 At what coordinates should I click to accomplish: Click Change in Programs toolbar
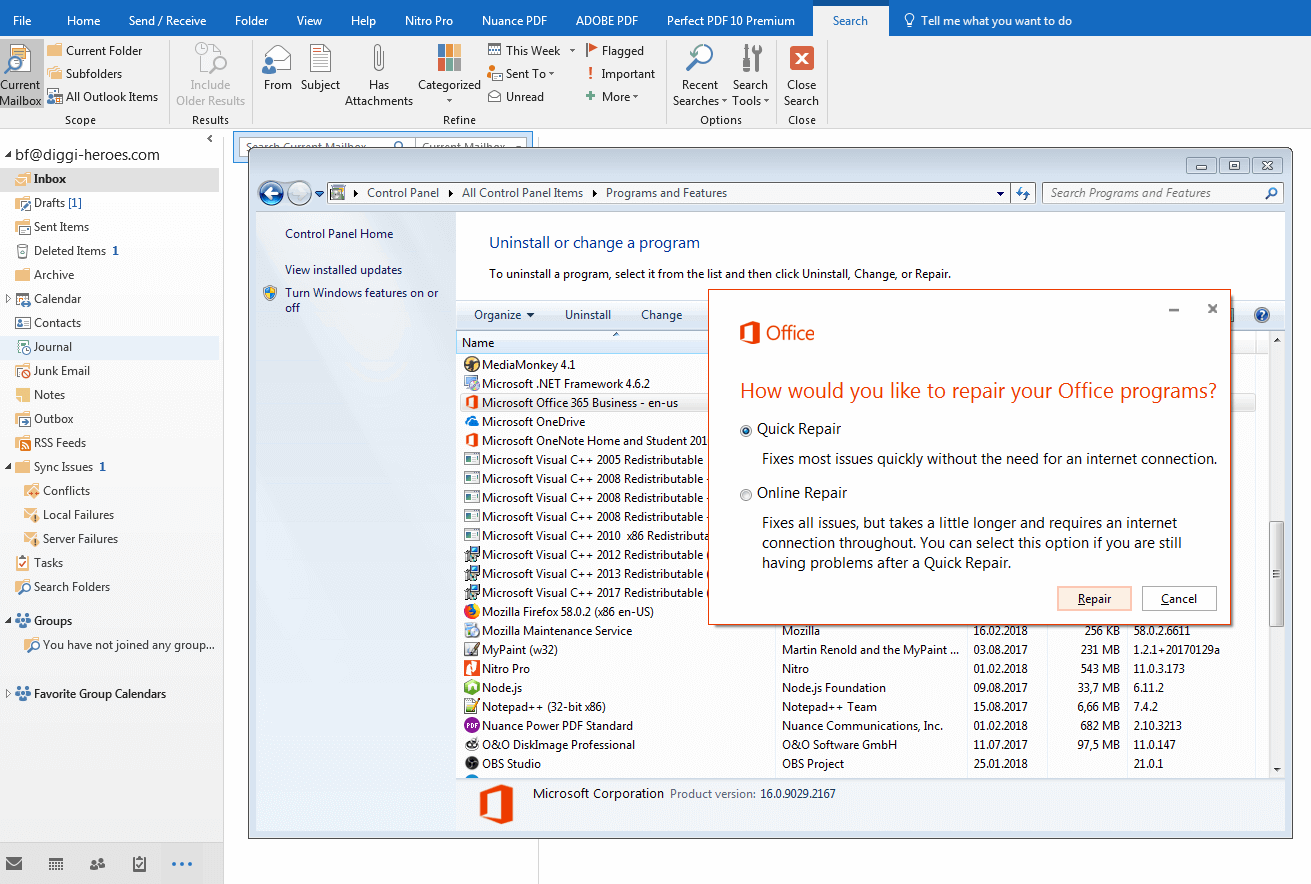661,315
